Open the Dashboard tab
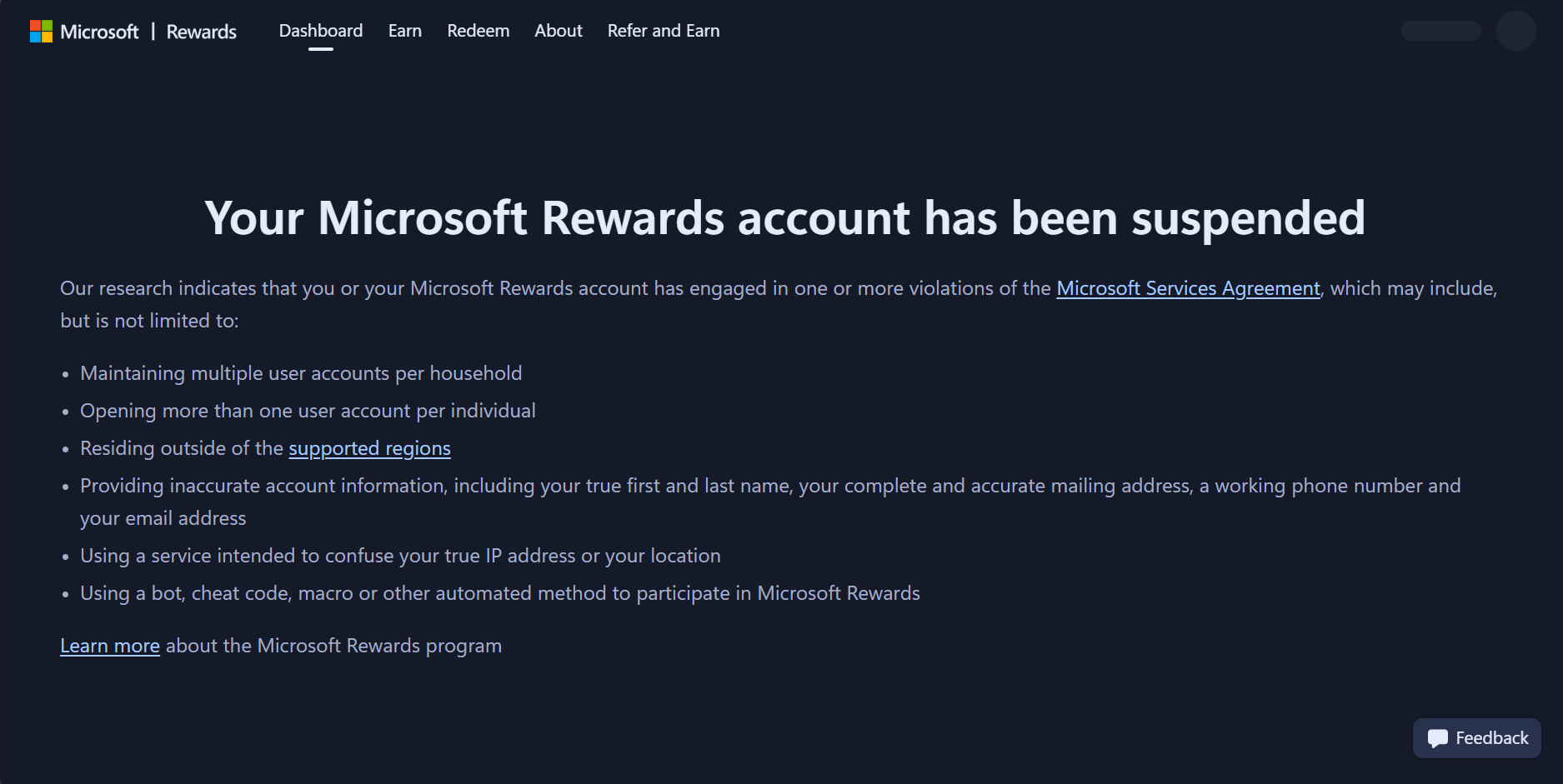 tap(321, 31)
